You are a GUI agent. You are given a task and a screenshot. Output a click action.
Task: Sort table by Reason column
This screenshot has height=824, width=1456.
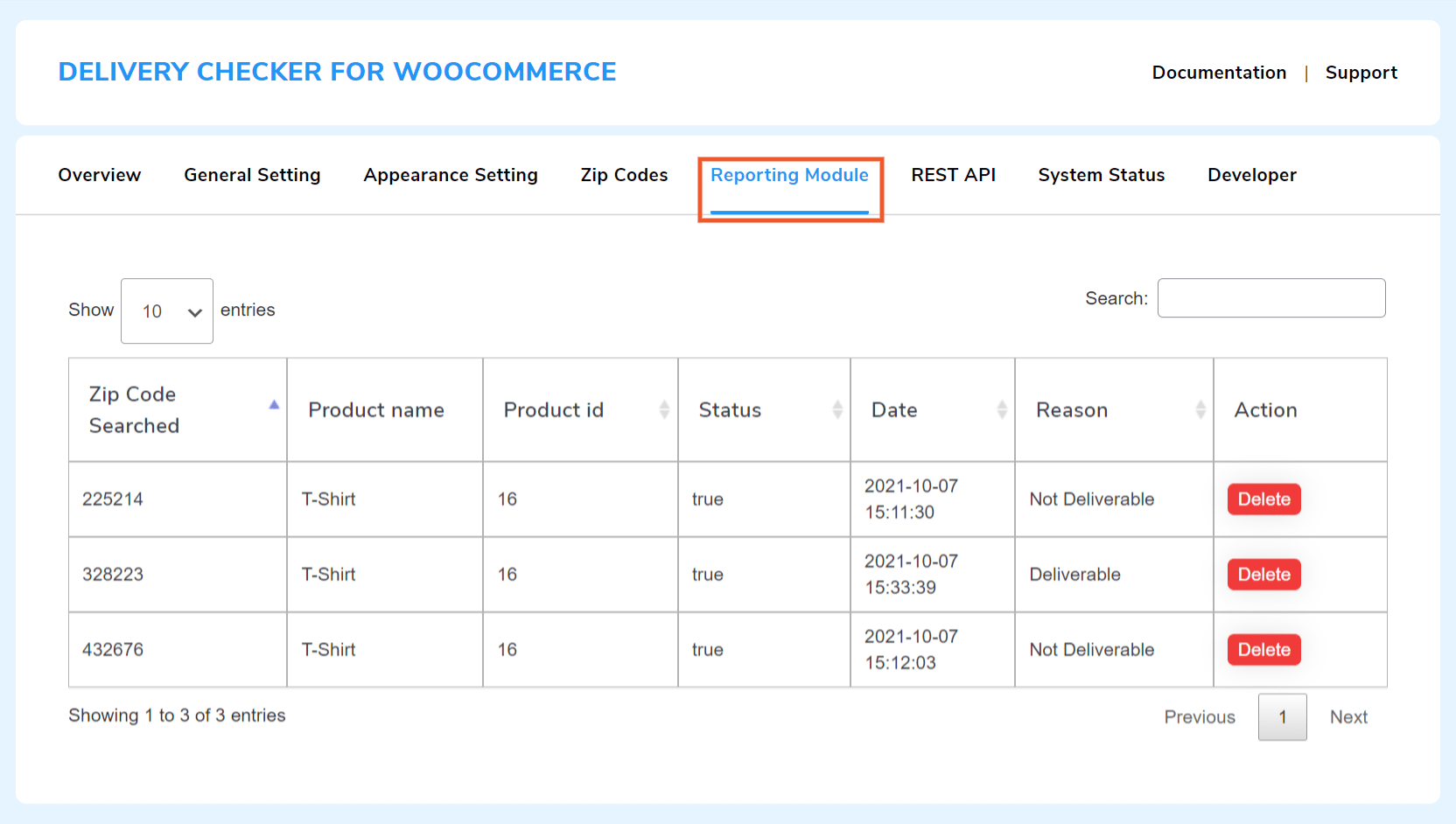point(1112,409)
